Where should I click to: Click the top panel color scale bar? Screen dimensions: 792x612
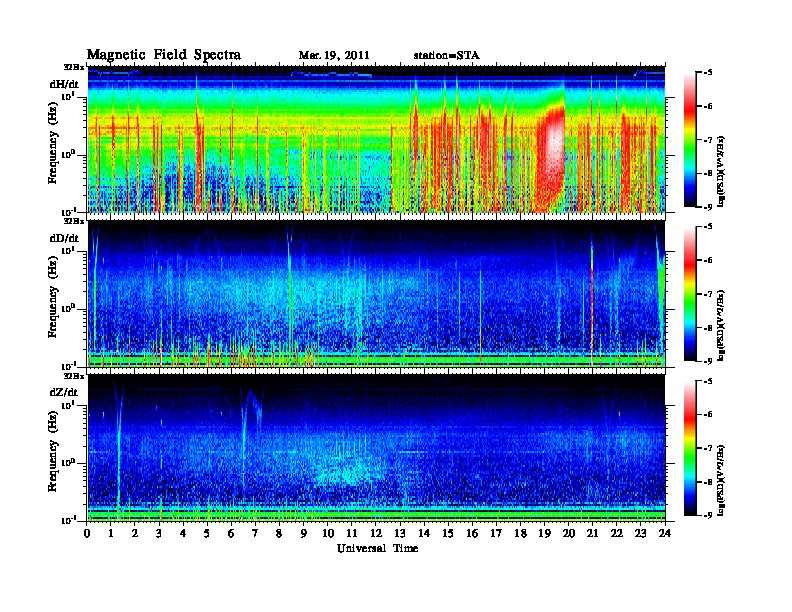[690, 140]
